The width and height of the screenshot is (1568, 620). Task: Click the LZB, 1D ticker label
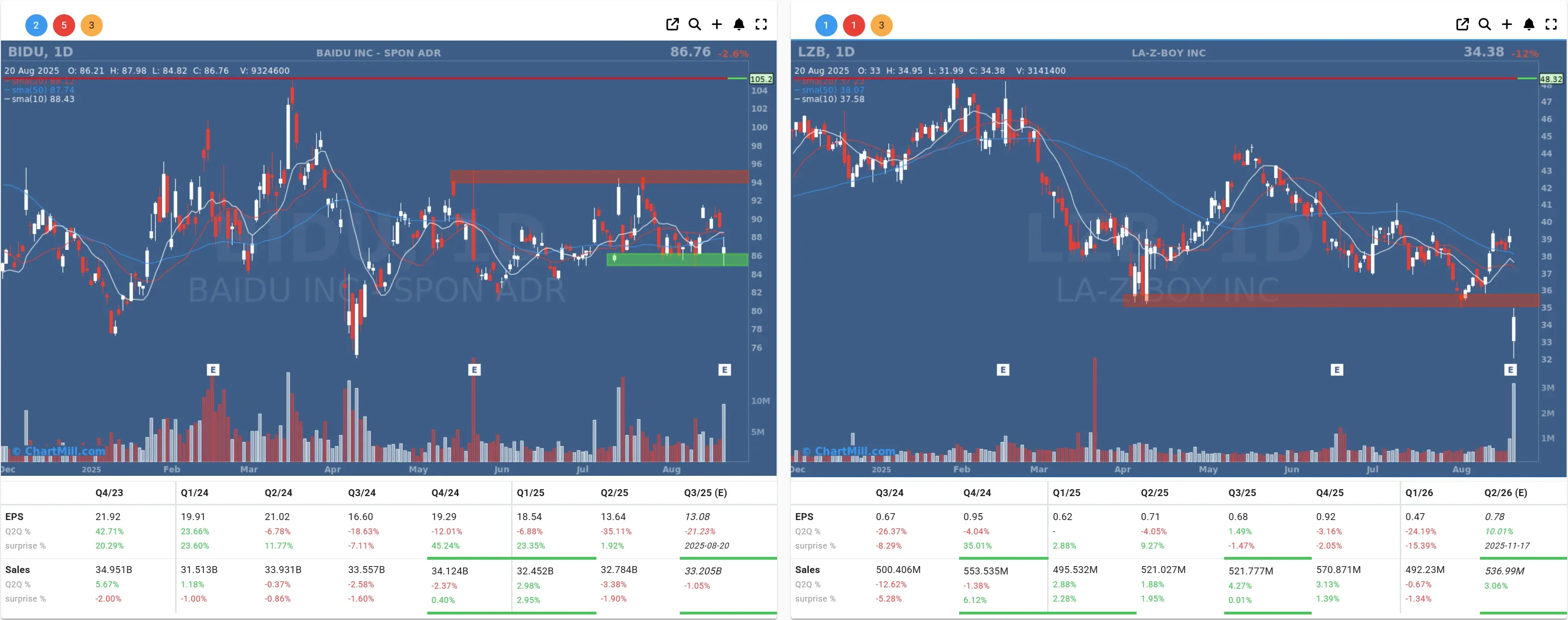(826, 52)
